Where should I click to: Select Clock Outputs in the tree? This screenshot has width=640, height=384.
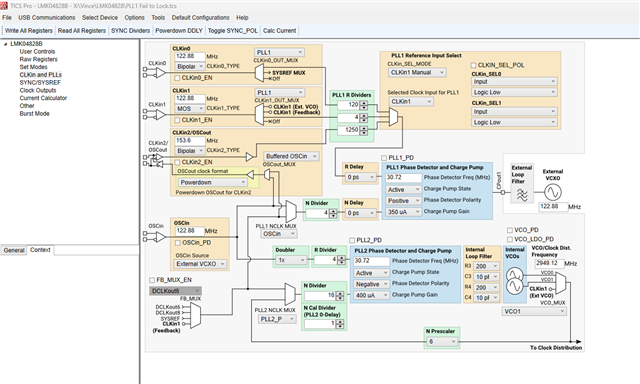click(38, 90)
